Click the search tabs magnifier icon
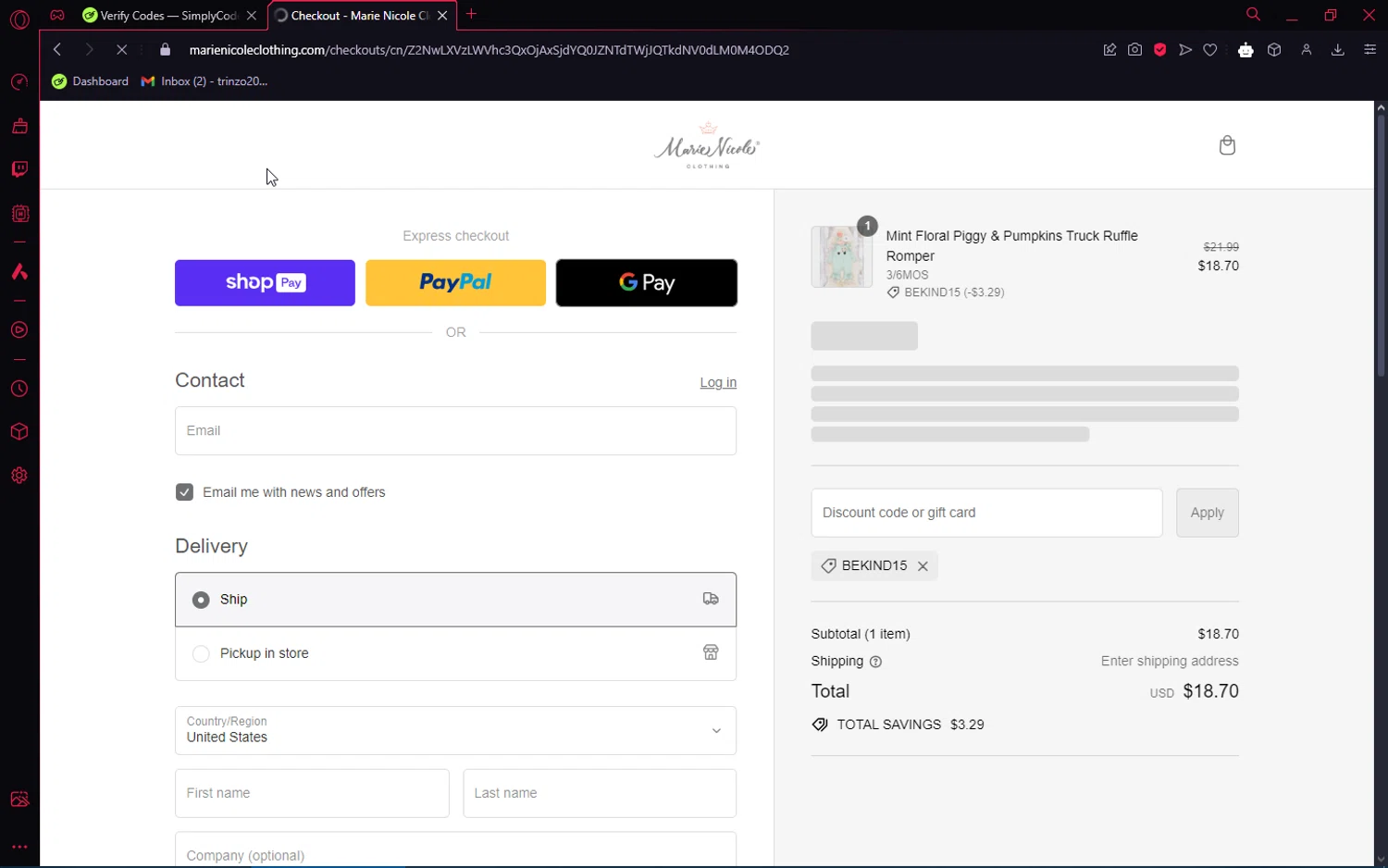 point(1253,15)
